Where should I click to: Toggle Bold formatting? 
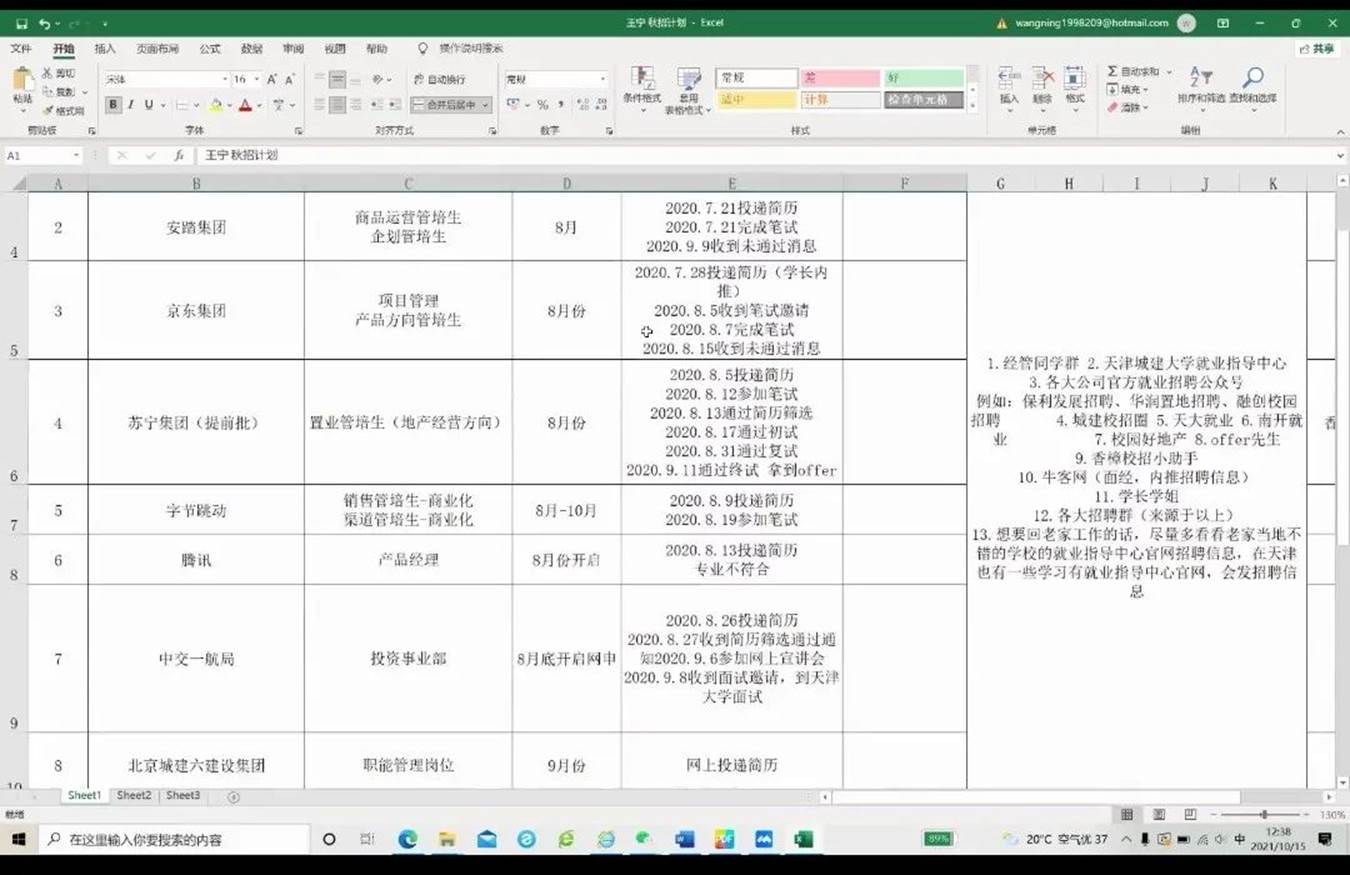click(113, 105)
